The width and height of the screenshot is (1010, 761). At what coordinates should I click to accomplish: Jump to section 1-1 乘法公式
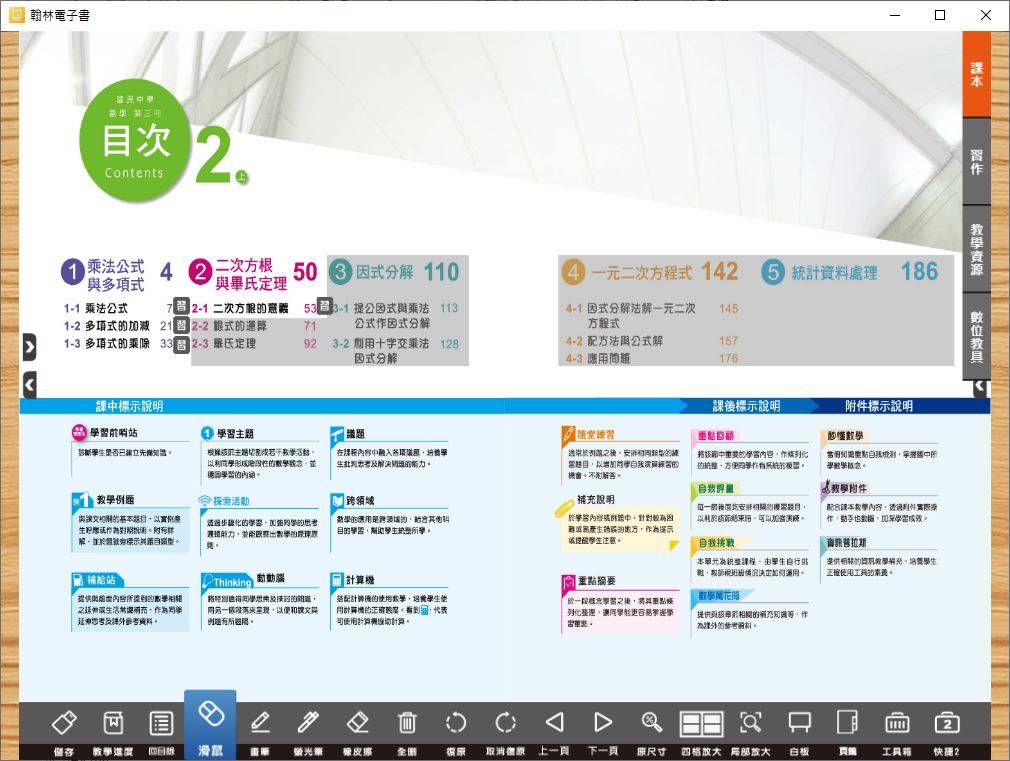[118, 308]
